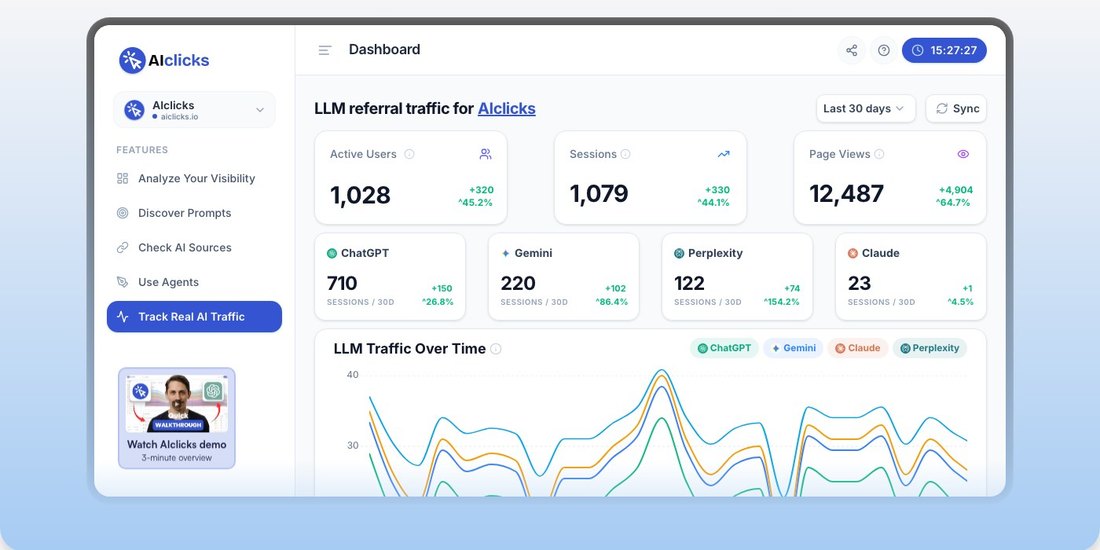Click the Active Users people icon
This screenshot has width=1100, height=550.
[485, 154]
